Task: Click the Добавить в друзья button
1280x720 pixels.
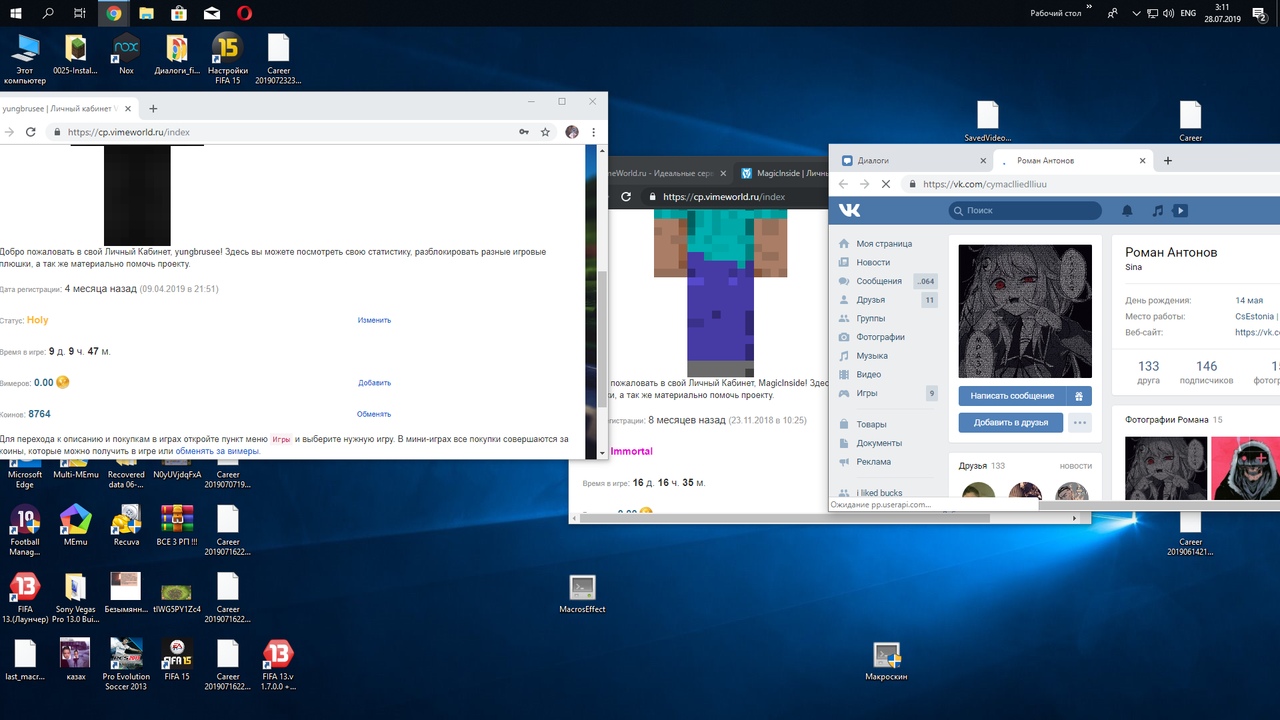Action: coord(1011,423)
